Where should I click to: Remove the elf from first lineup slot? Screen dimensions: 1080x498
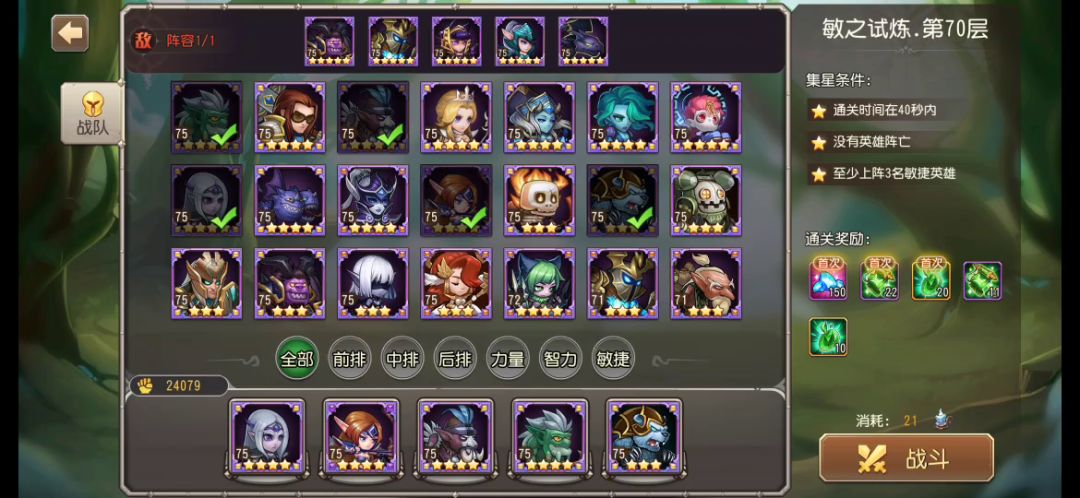click(267, 436)
